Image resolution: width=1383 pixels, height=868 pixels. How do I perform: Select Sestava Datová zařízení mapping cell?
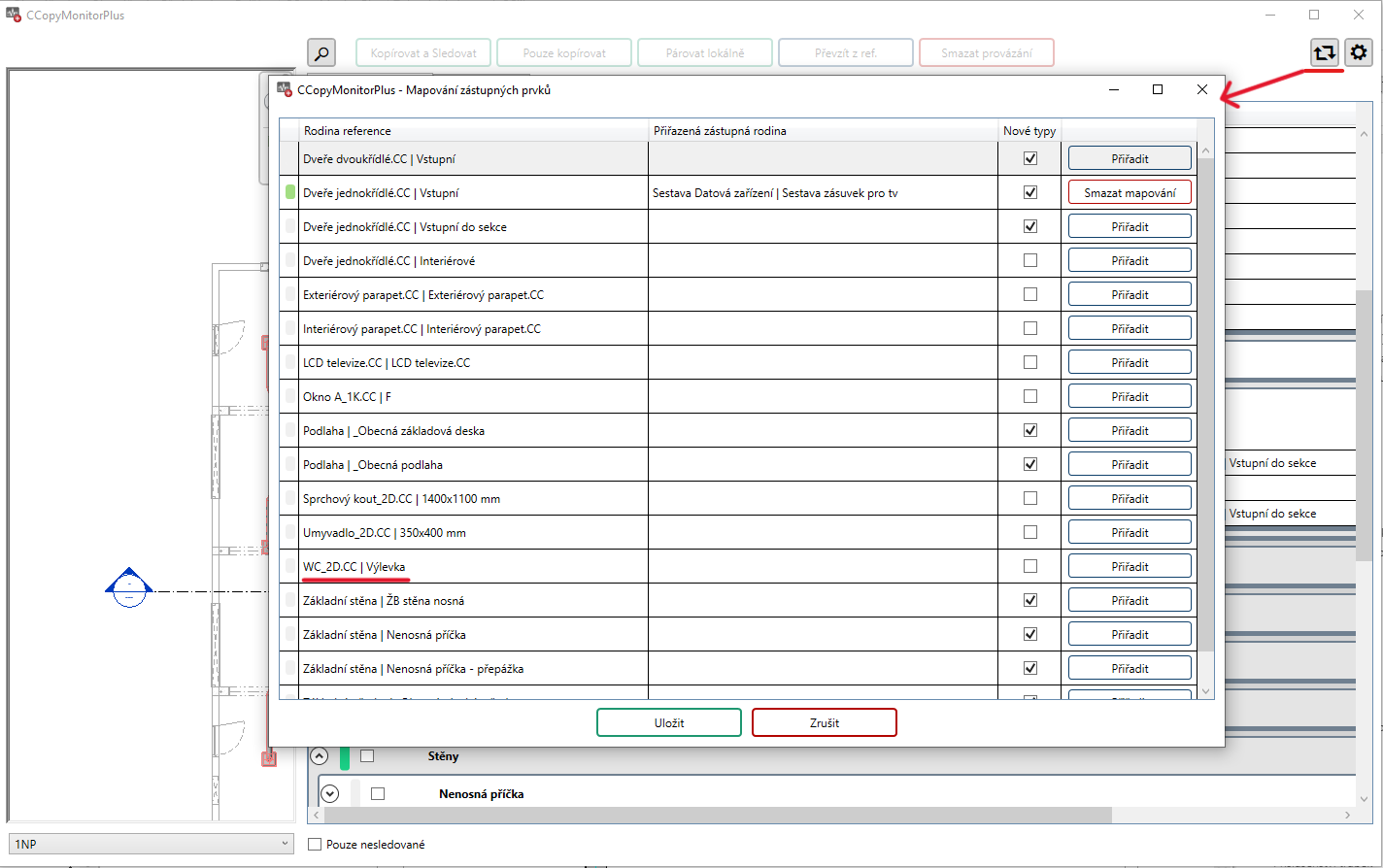click(x=823, y=192)
